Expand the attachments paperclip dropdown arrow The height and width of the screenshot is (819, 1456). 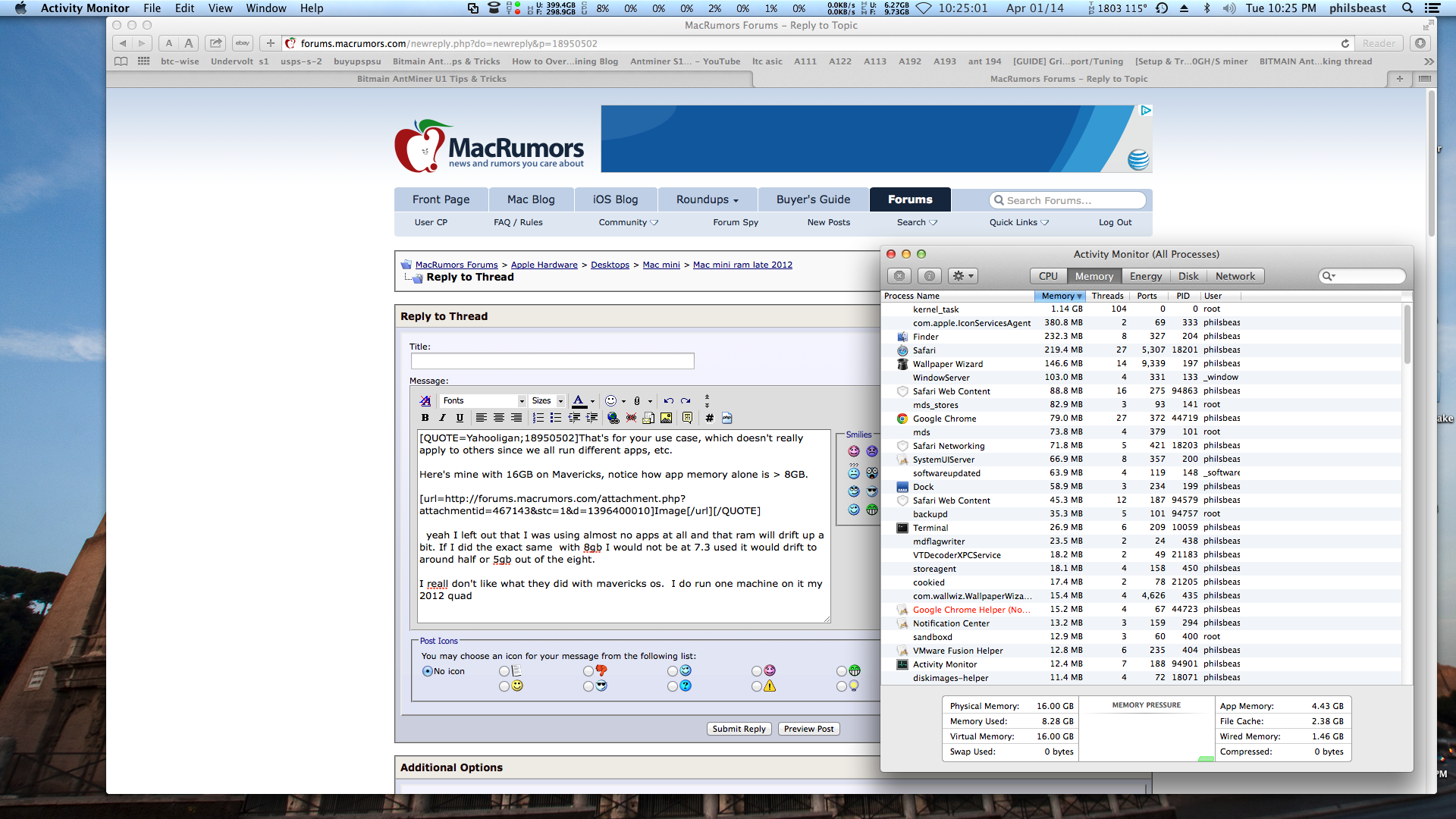[x=650, y=401]
